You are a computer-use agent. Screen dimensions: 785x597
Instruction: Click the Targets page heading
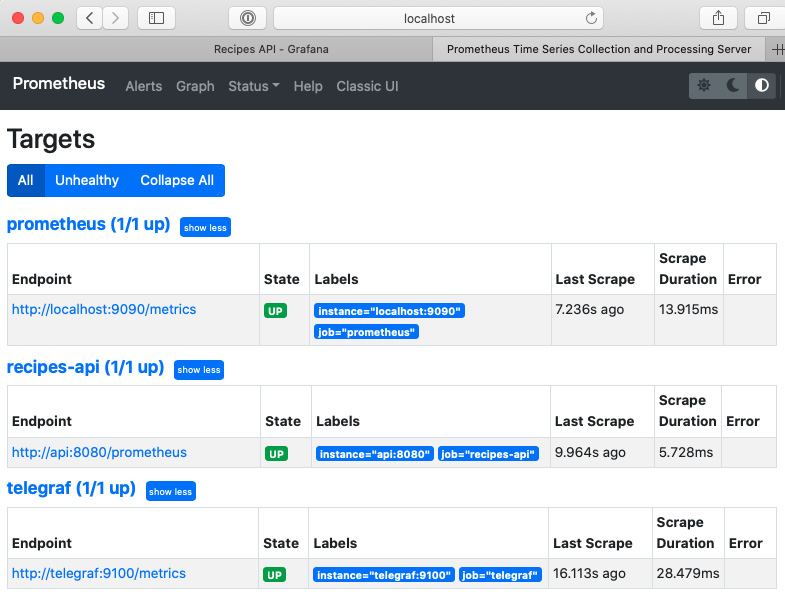(x=51, y=139)
